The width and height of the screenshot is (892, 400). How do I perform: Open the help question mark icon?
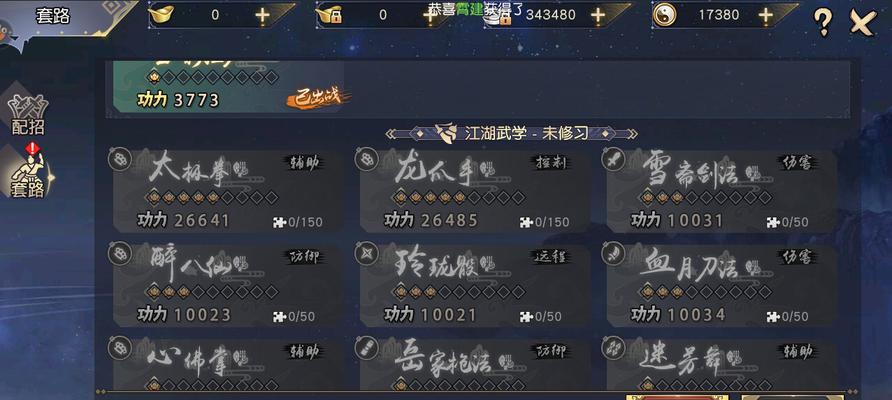pos(823,22)
